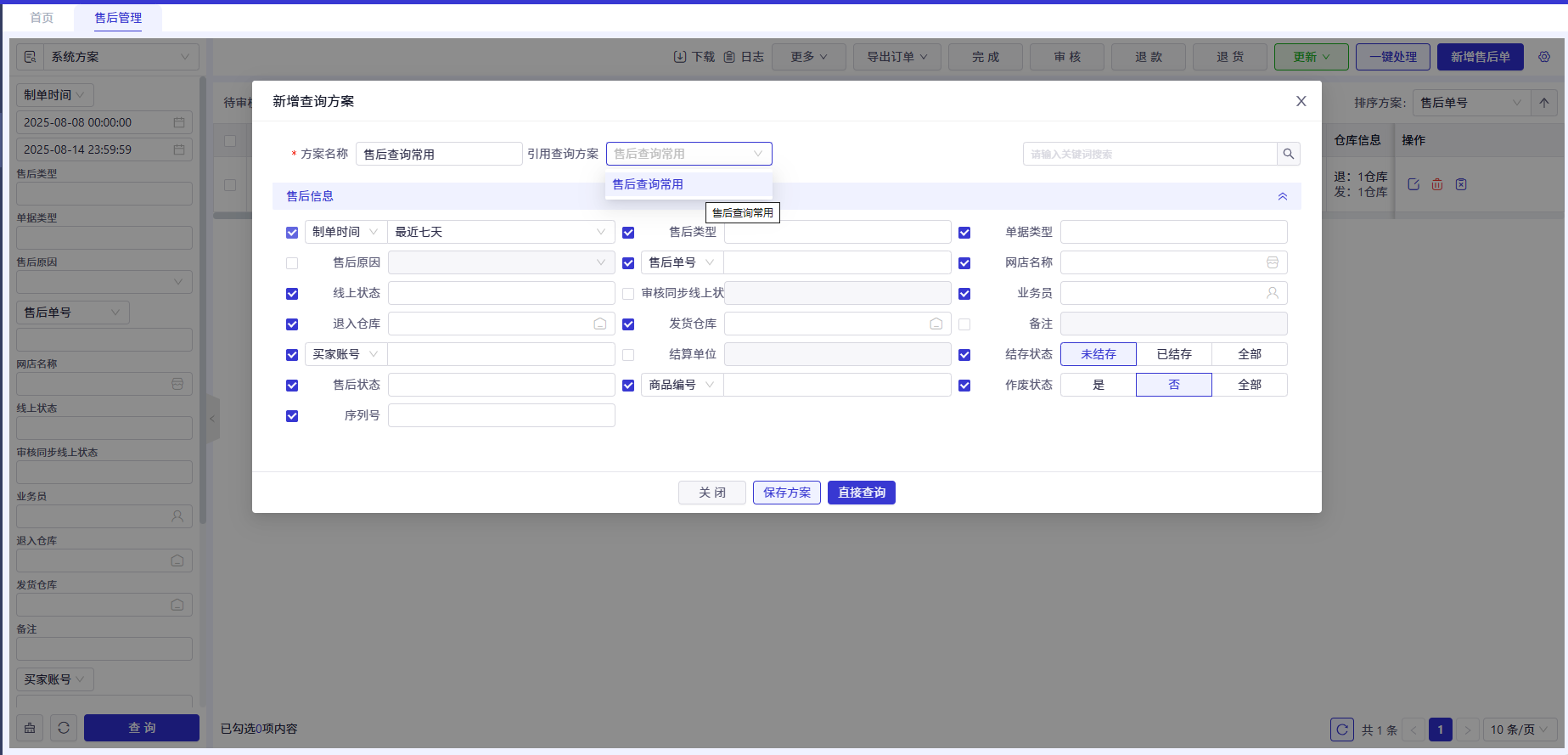Uncheck the 制单时间 checkbox in dialog
Image resolution: width=1568 pixels, height=755 pixels.
[292, 233]
